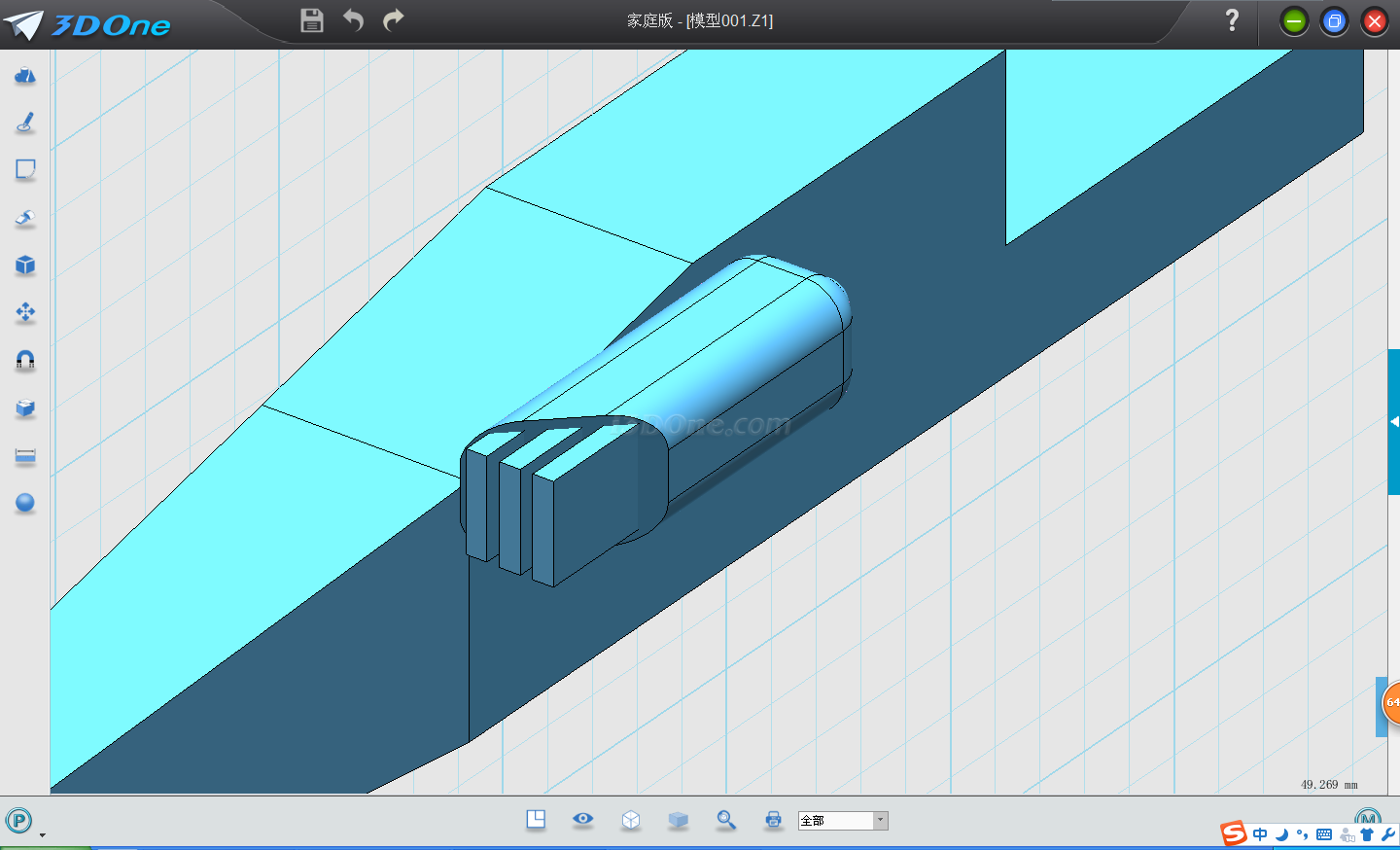Save the model with floppy disk icon

click(311, 20)
